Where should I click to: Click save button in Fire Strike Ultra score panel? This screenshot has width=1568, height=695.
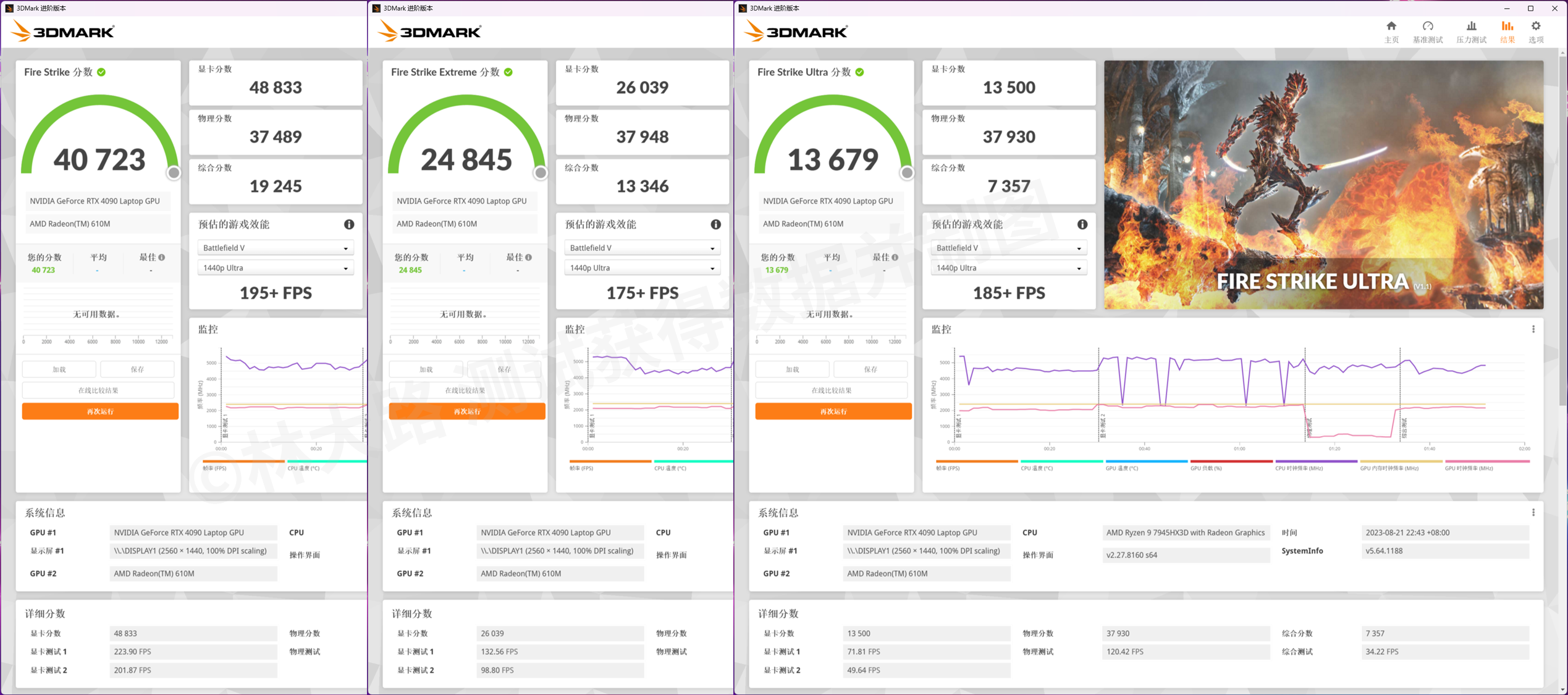pos(870,369)
